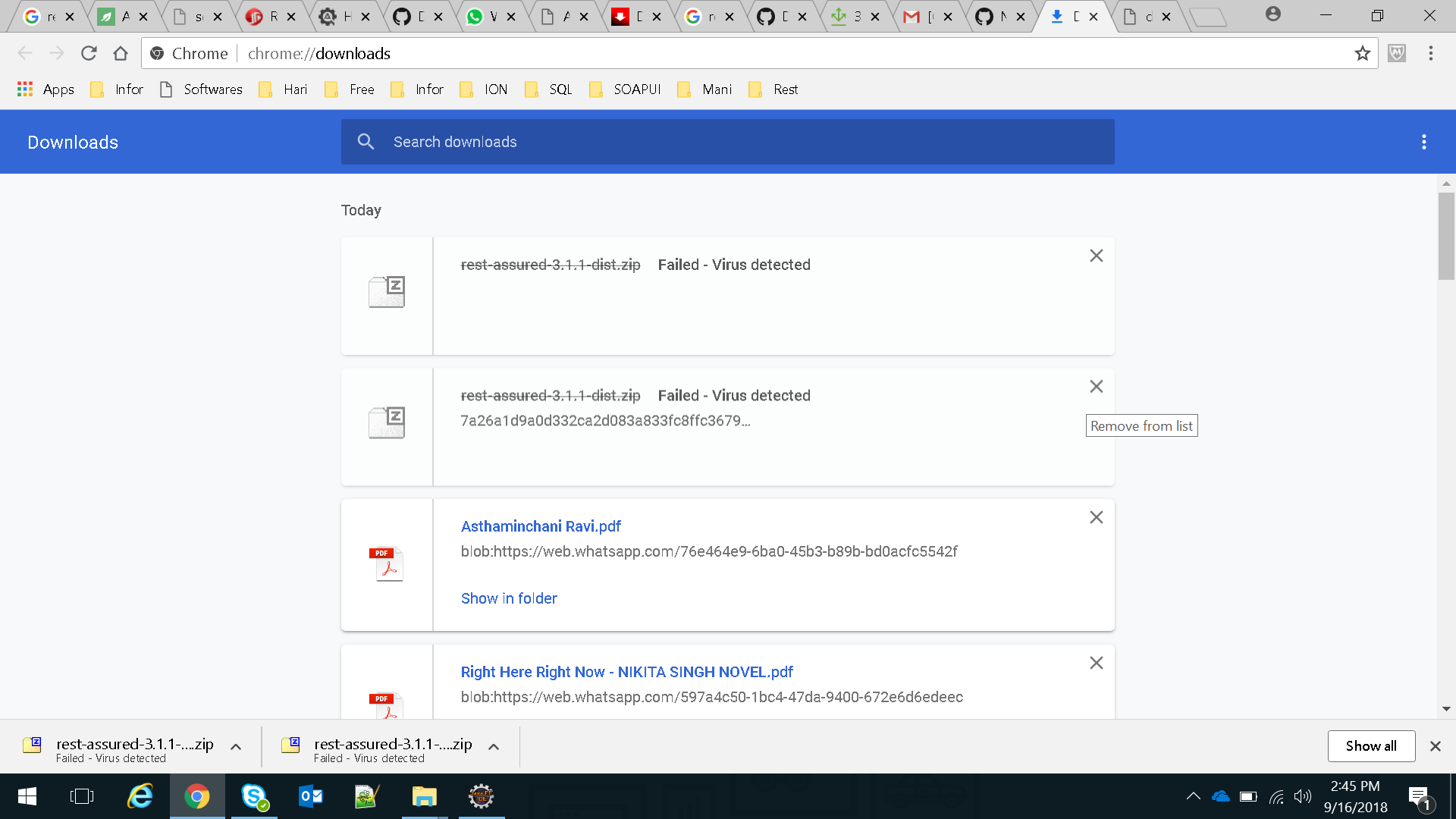Click the downloads page vertical scrollbar

click(x=1446, y=235)
